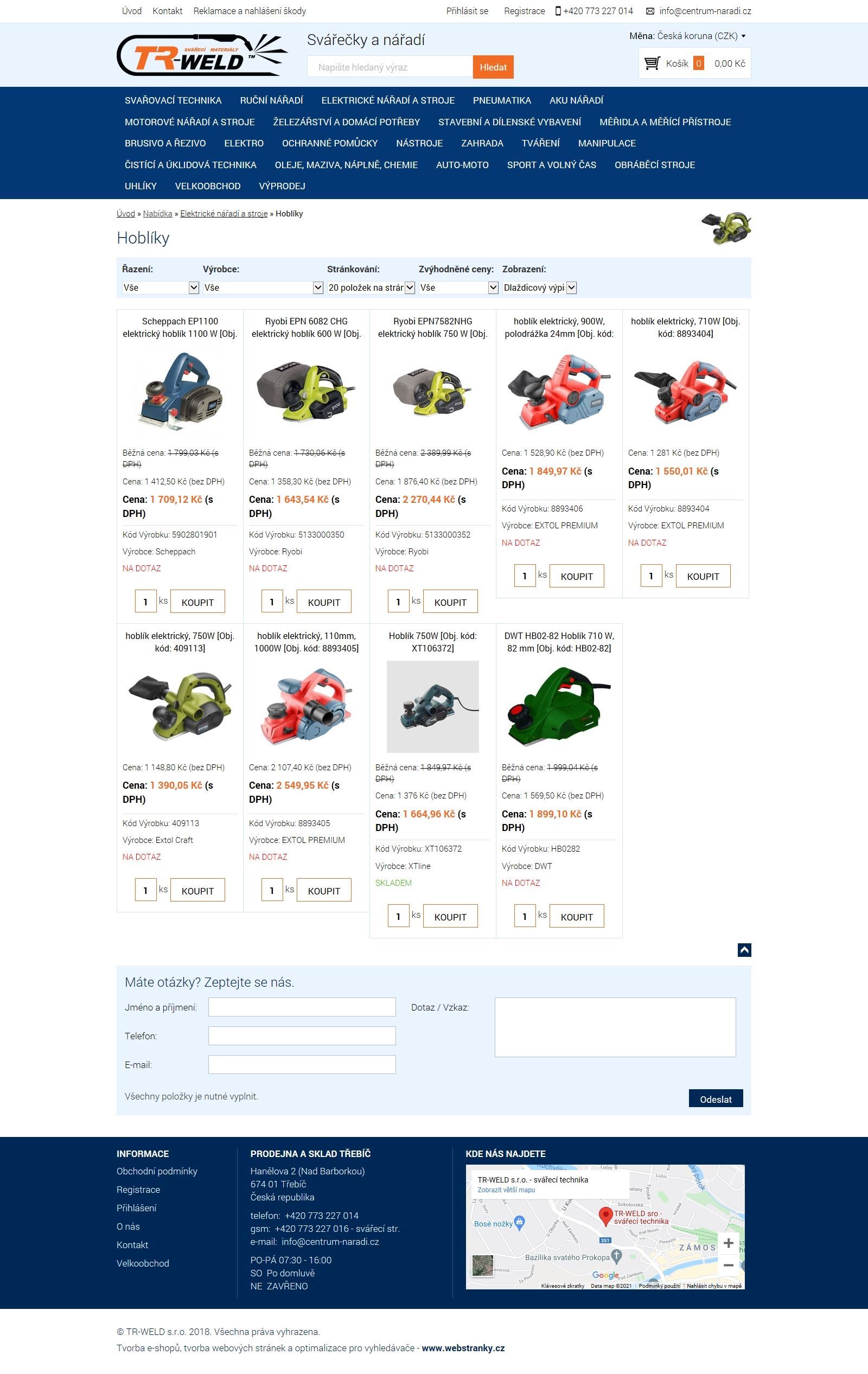Click the envelope email icon in header
The height and width of the screenshot is (1374, 868).
650,11
